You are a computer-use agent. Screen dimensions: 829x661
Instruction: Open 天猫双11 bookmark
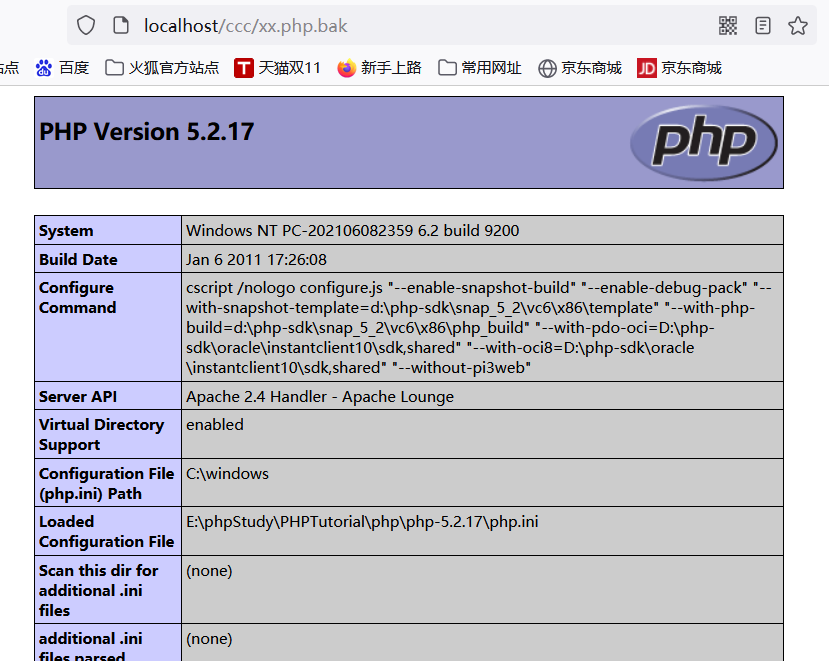[278, 68]
